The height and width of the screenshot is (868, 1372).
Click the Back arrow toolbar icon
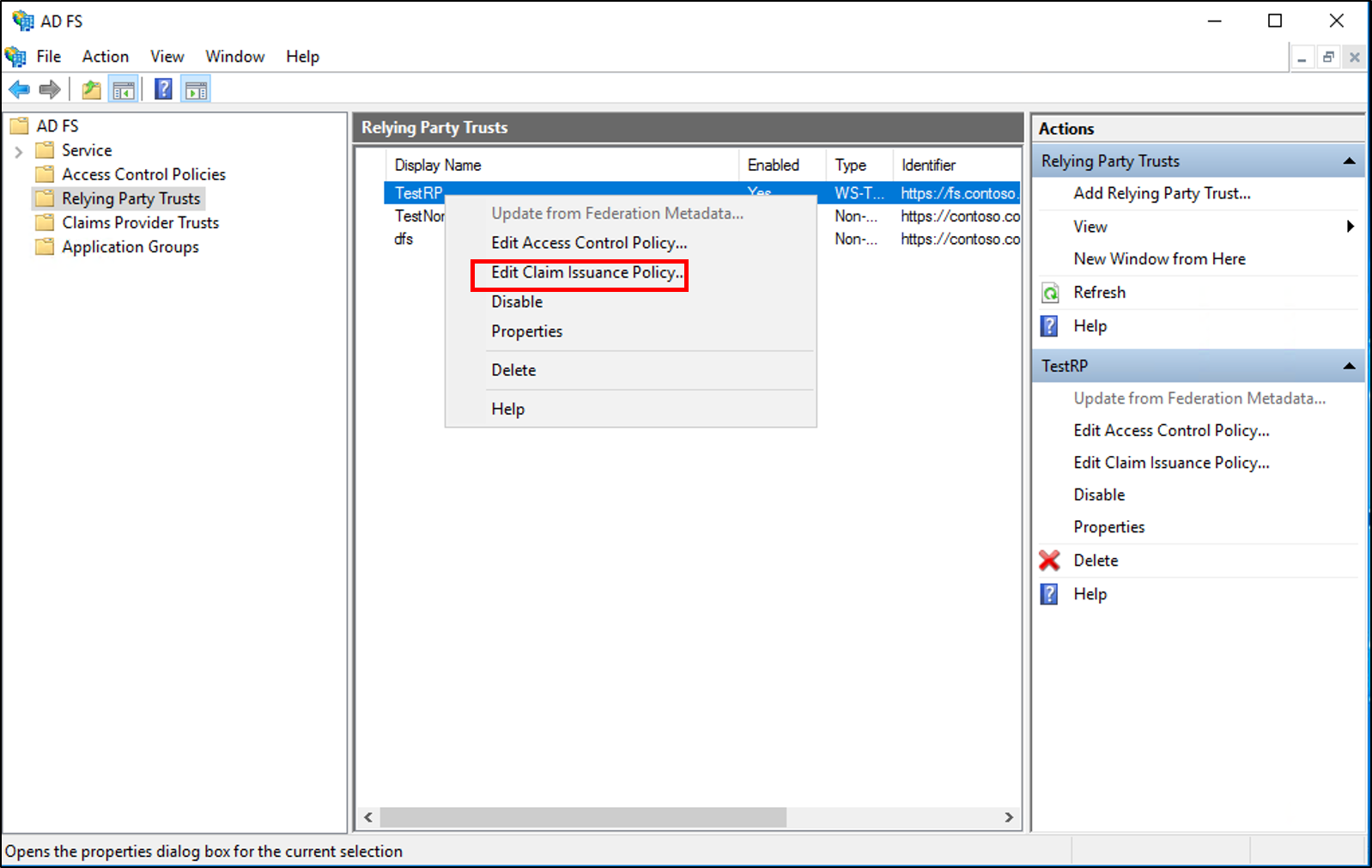[19, 89]
